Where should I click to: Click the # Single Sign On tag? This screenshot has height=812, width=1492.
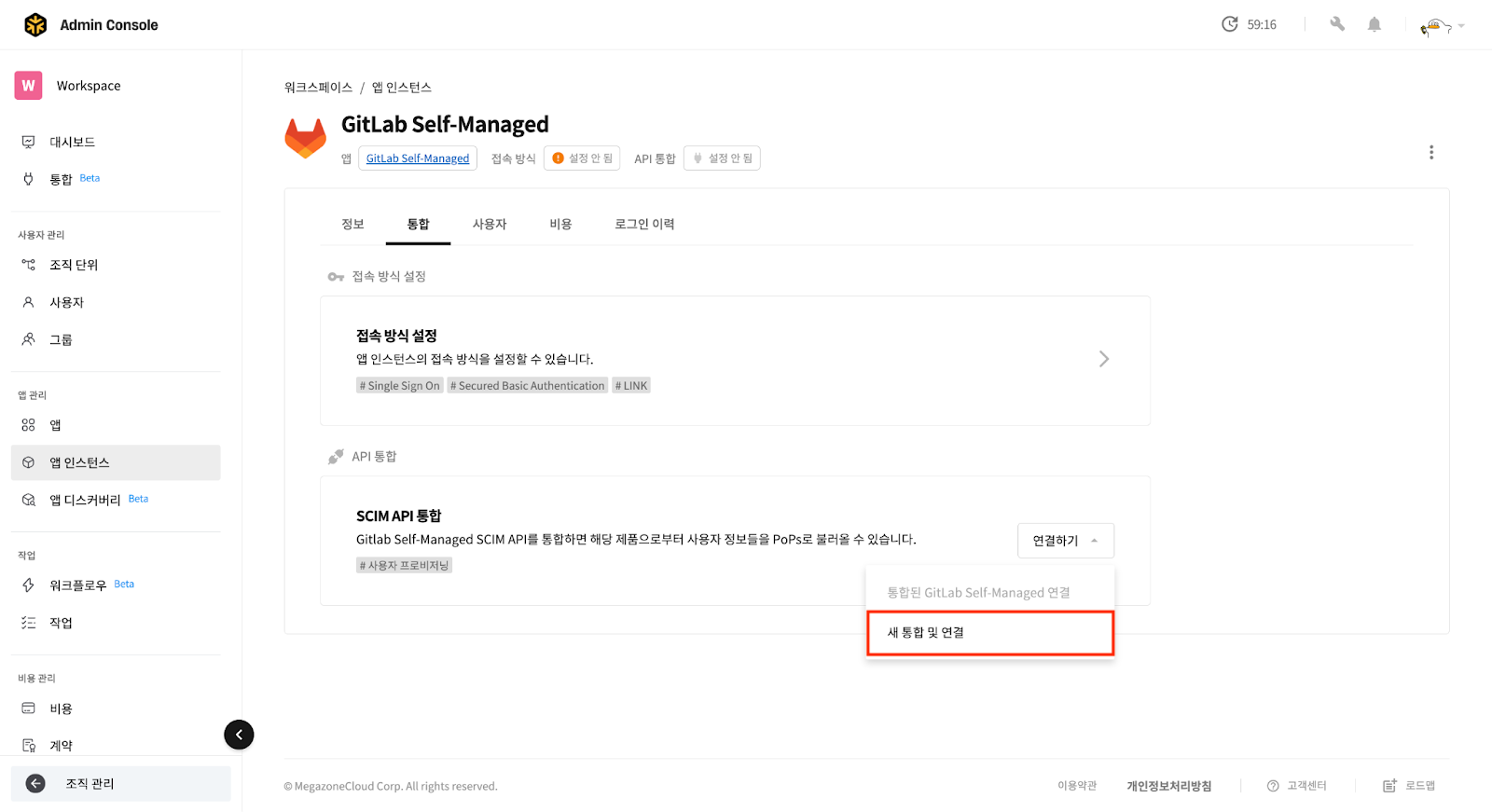[x=399, y=386]
